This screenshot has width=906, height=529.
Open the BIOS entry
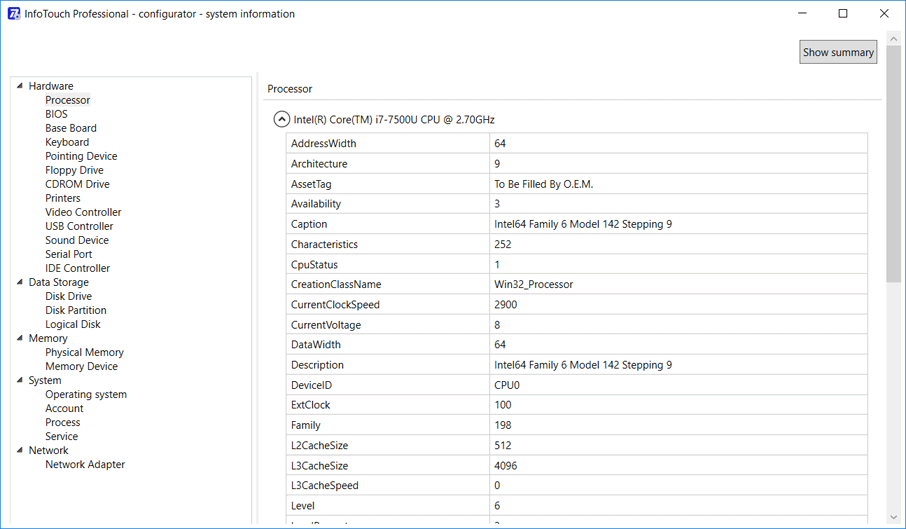click(57, 114)
